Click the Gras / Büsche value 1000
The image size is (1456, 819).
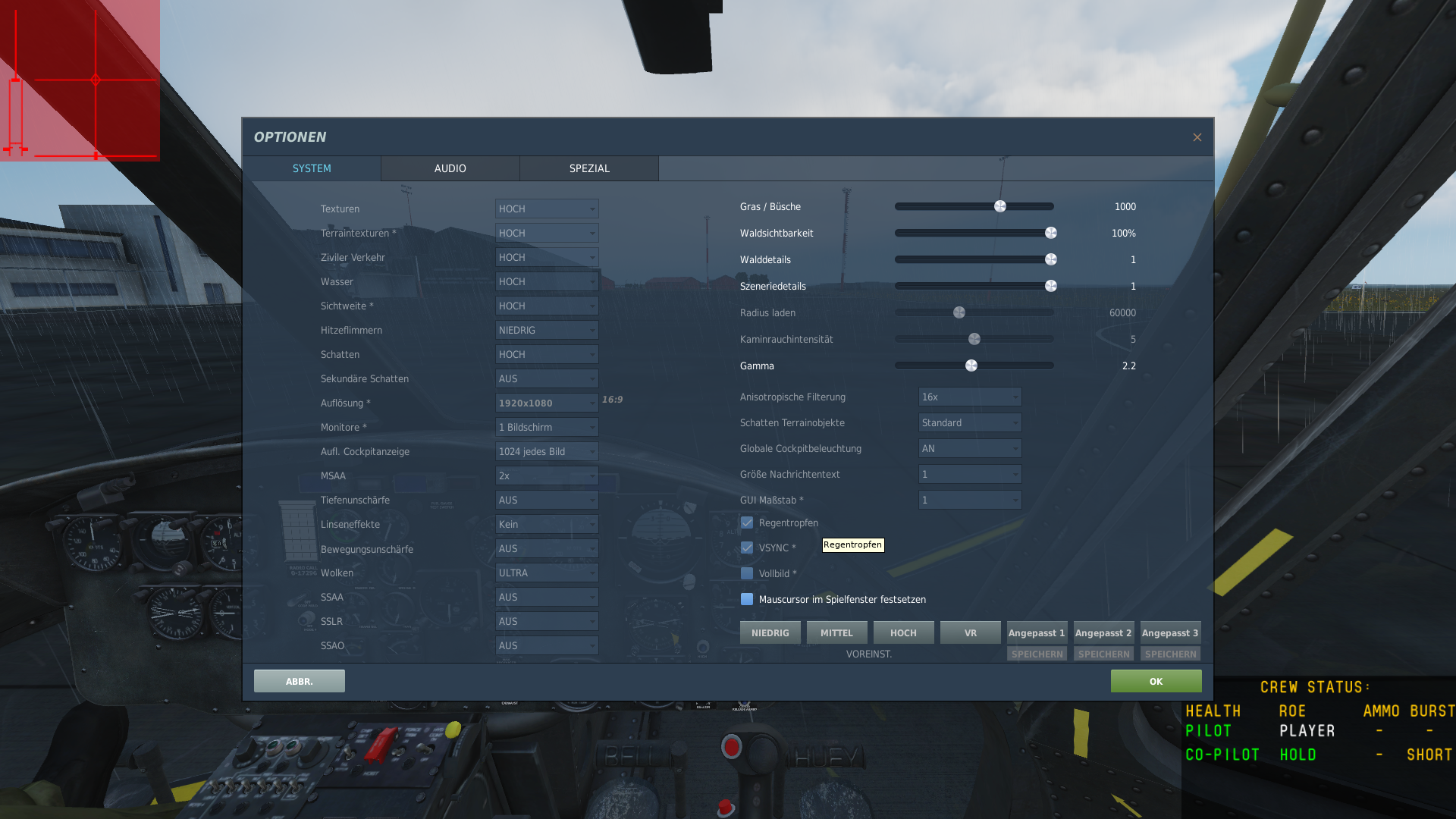(1125, 206)
